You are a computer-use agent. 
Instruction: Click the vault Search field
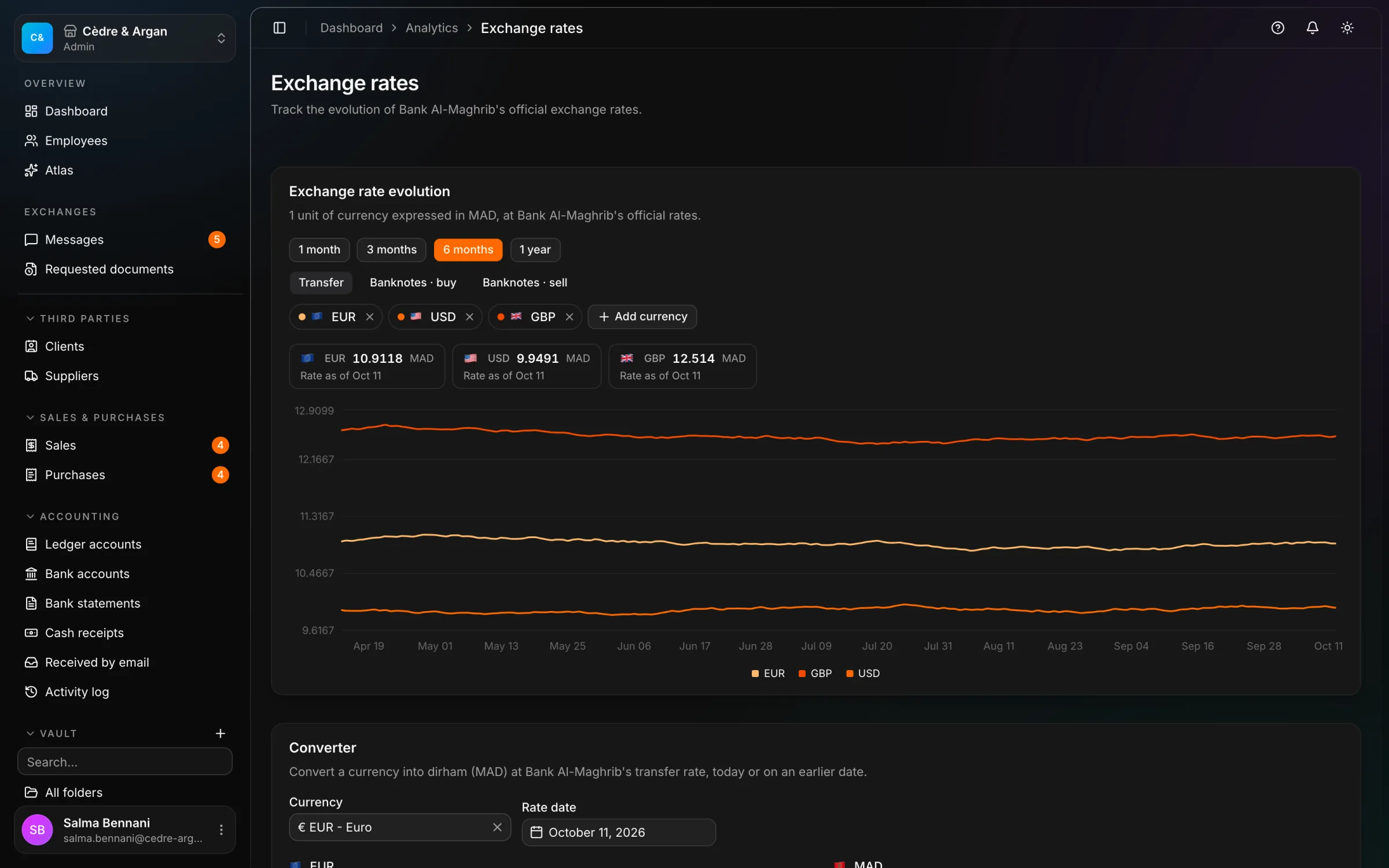coord(125,762)
